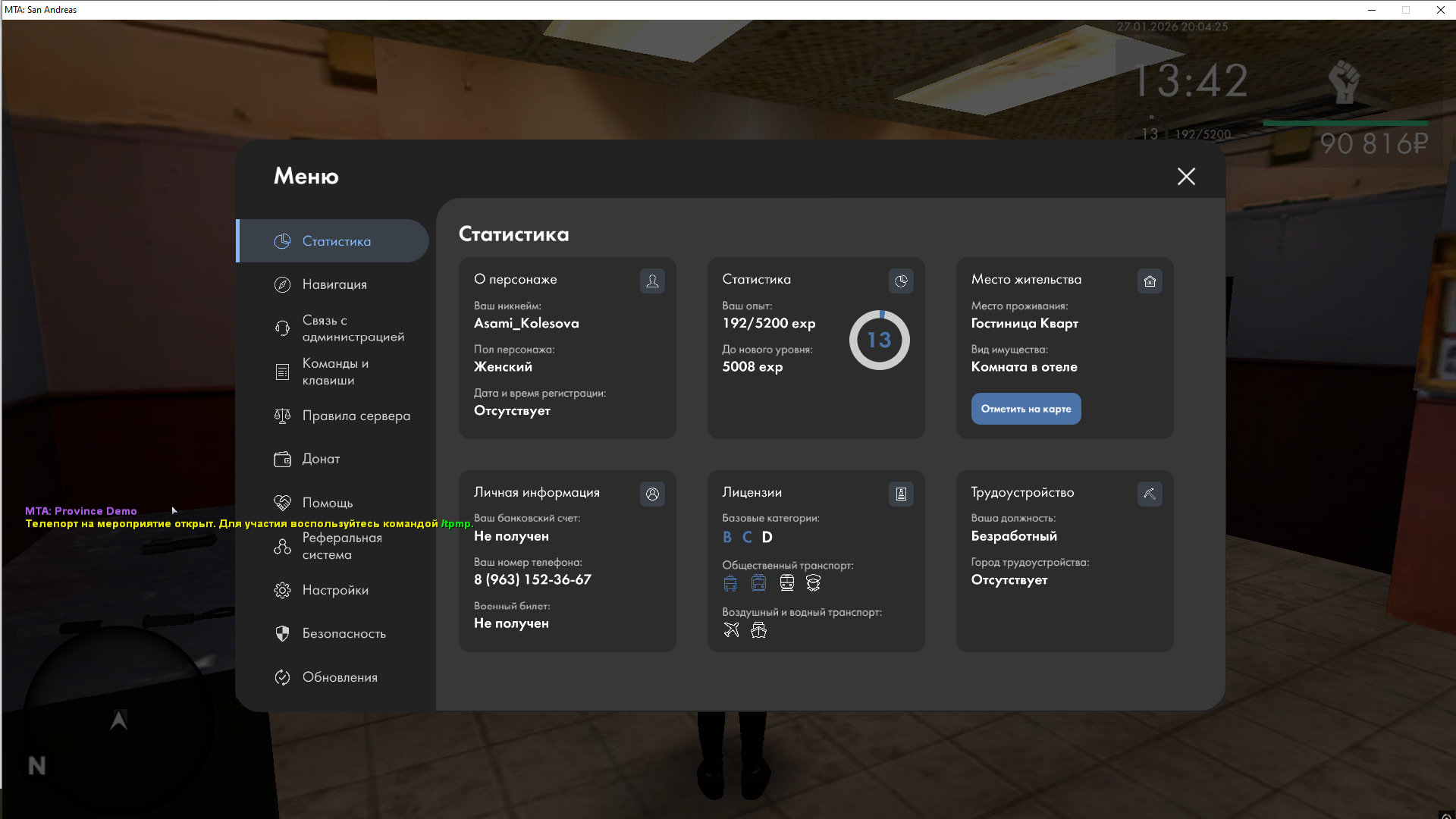This screenshot has height=819, width=1456.
Task: Click the house icon in Место жительства card
Action: (x=1150, y=281)
